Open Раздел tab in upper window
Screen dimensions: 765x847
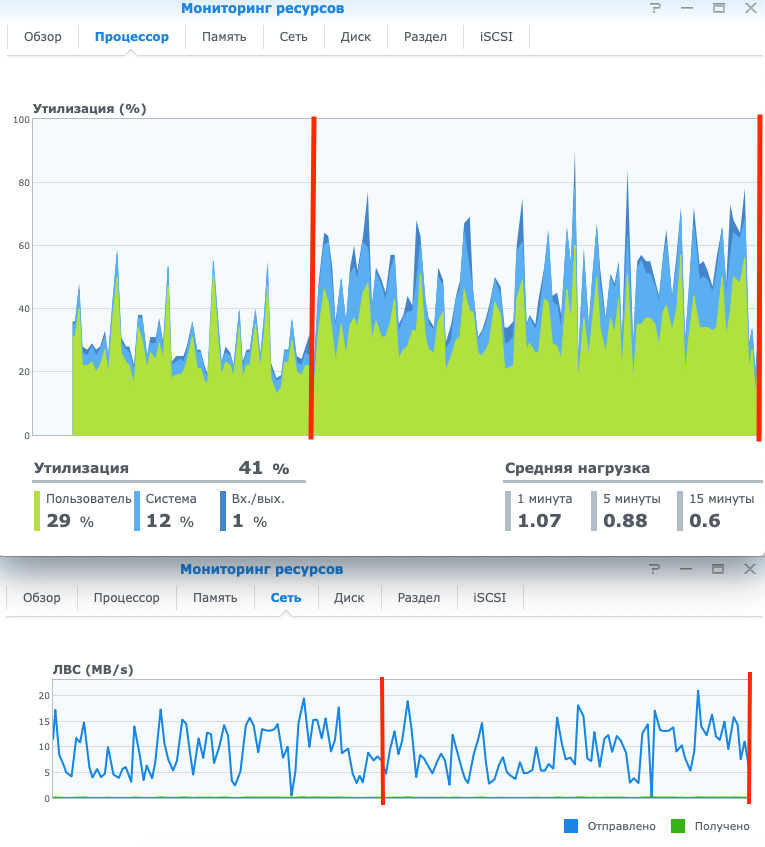point(425,37)
